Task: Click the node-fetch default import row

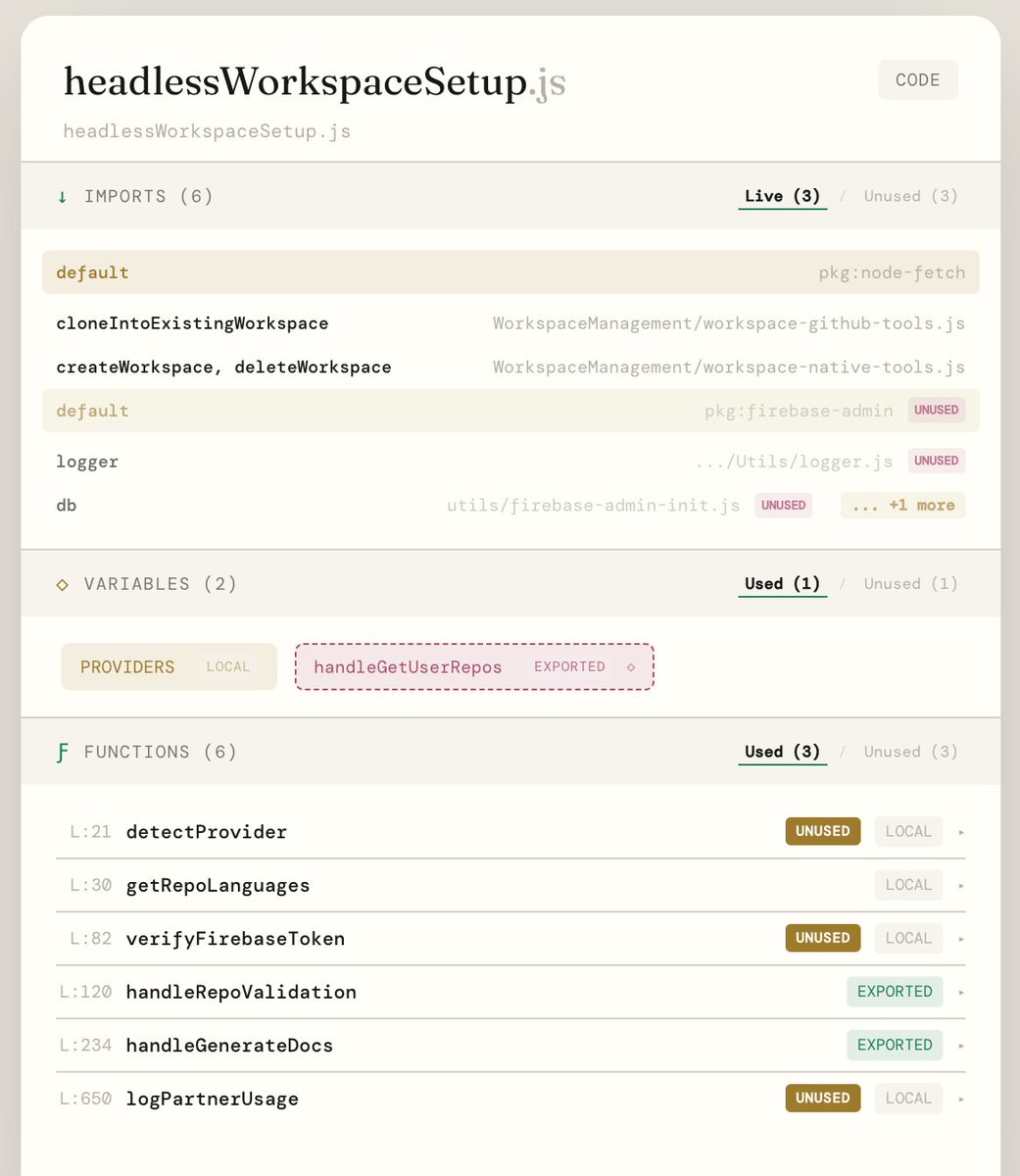Action: [510, 272]
